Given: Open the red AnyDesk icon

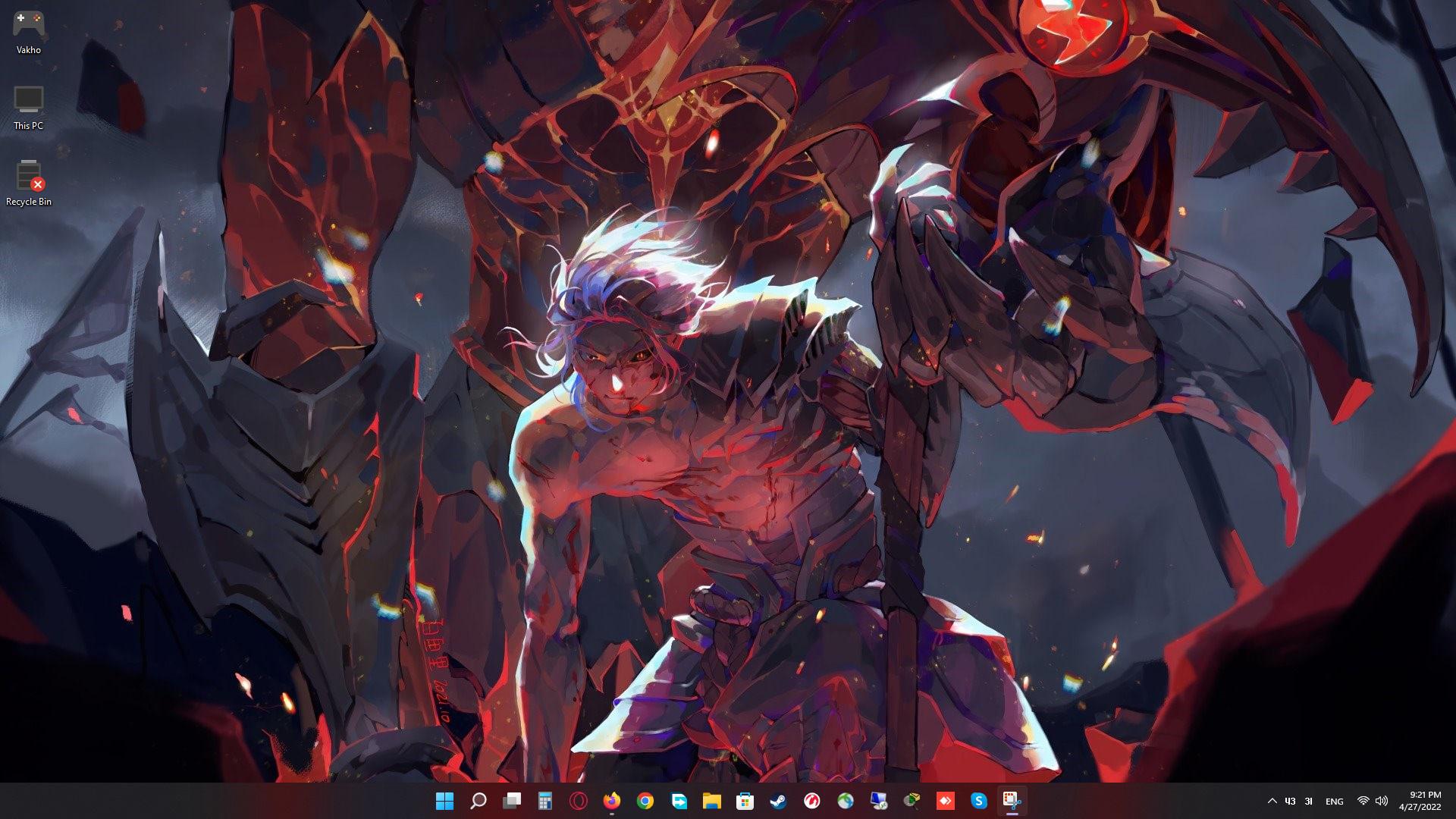Looking at the screenshot, I should click(x=945, y=801).
